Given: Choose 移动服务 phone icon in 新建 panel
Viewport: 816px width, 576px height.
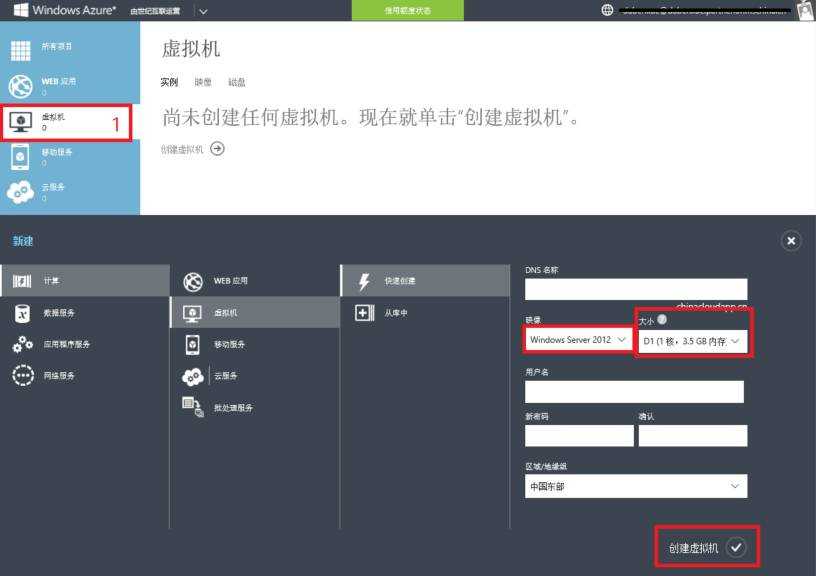Looking at the screenshot, I should [193, 344].
